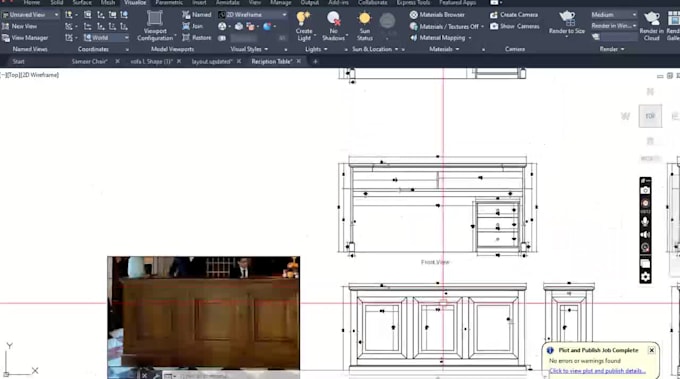Image resolution: width=680 pixels, height=379 pixels.
Task: Open the Visualize ribbon tab
Action: [135, 3]
